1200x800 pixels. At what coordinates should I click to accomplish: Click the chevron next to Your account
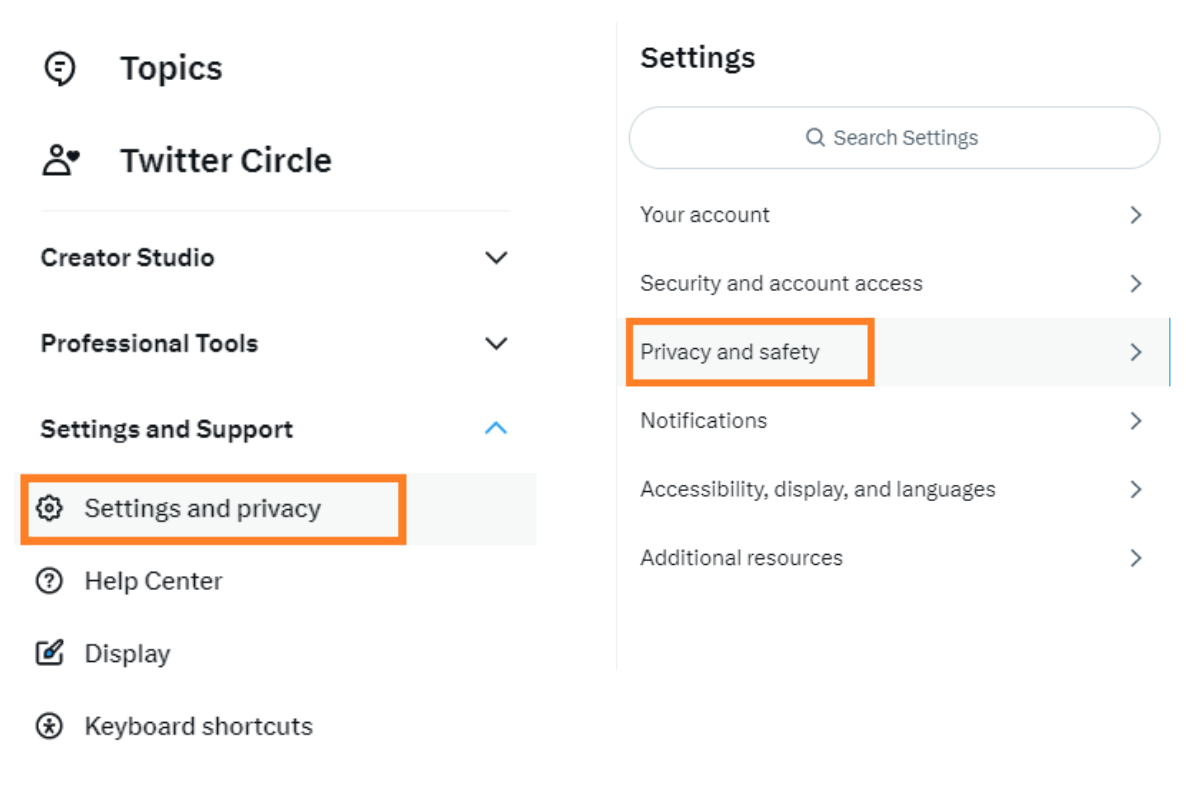click(1135, 214)
